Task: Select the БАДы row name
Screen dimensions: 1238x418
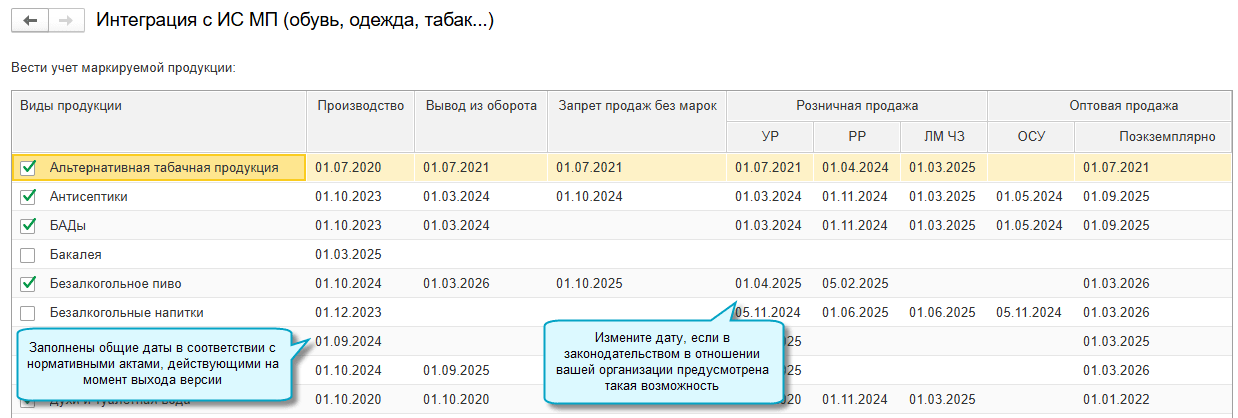Action: point(68,226)
